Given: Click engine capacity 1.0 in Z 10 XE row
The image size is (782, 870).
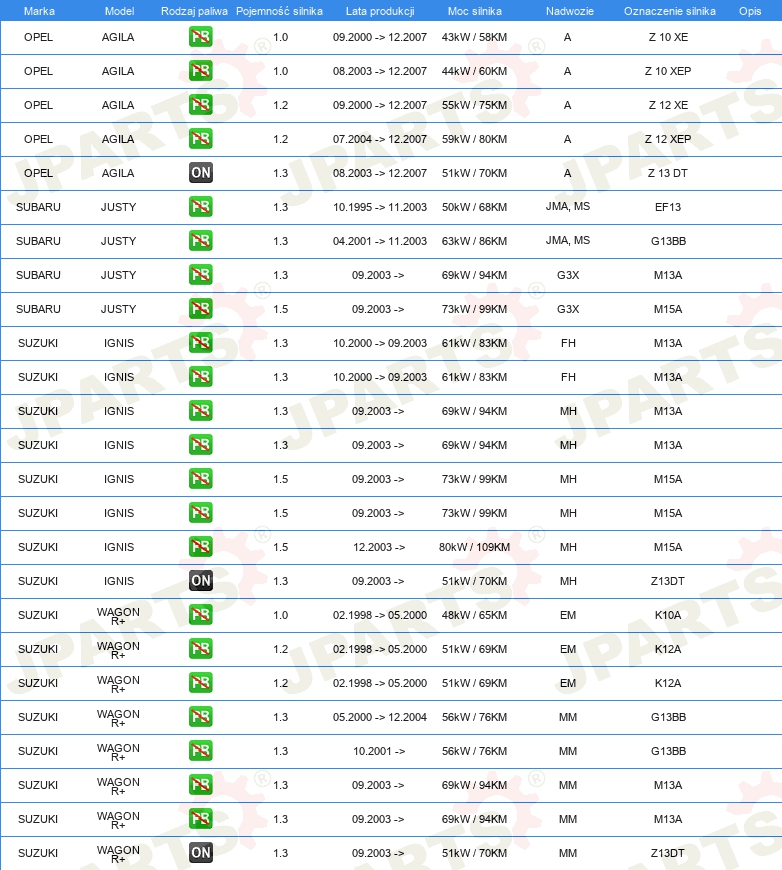Looking at the screenshot, I should 280,37.
